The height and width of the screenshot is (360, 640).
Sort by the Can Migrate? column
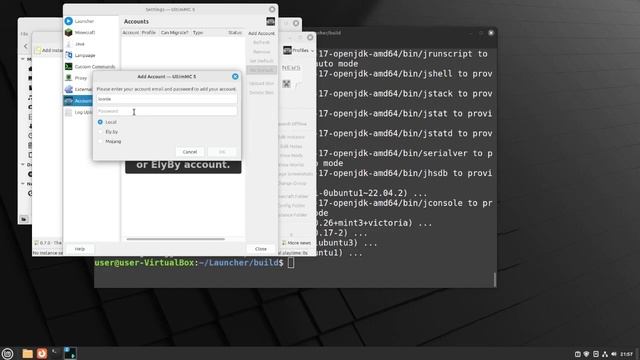click(x=175, y=33)
